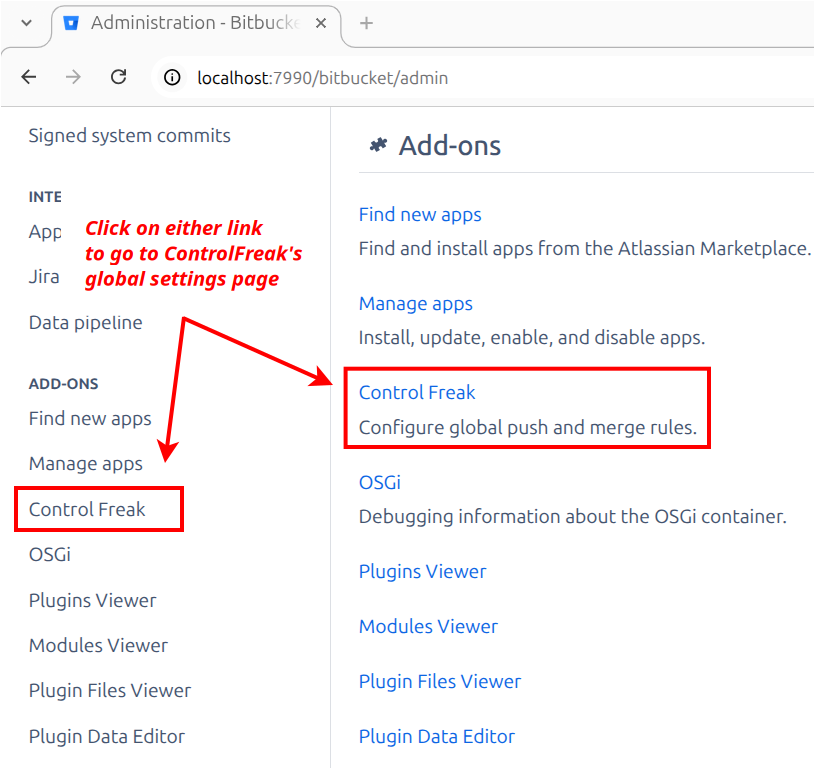Image resolution: width=814 pixels, height=768 pixels.
Task: Select the Administration - Bitbucket tab
Action: [195, 23]
